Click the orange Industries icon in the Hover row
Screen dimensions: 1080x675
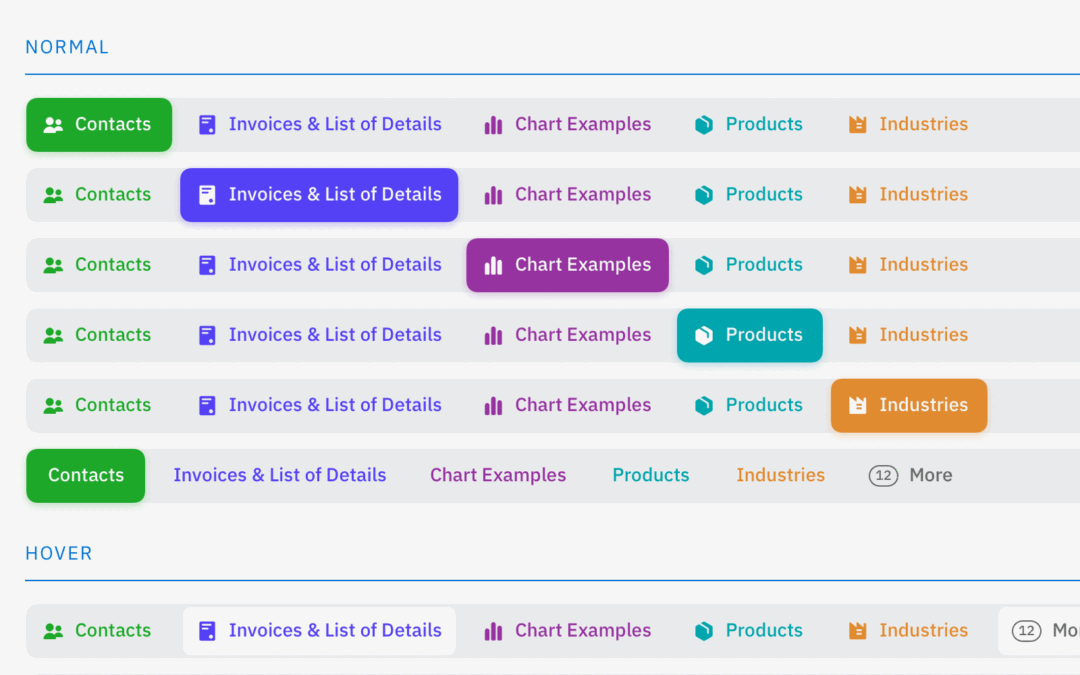click(x=857, y=631)
